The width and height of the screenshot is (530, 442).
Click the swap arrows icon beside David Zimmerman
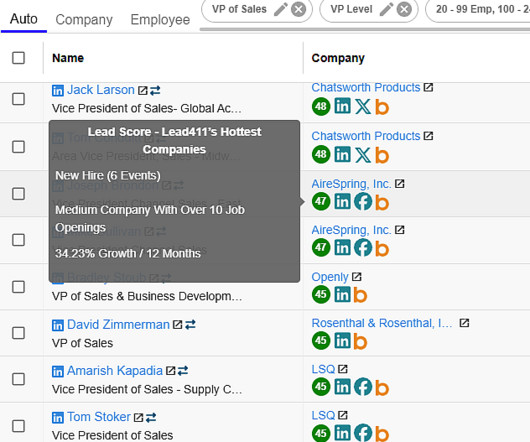(190, 325)
